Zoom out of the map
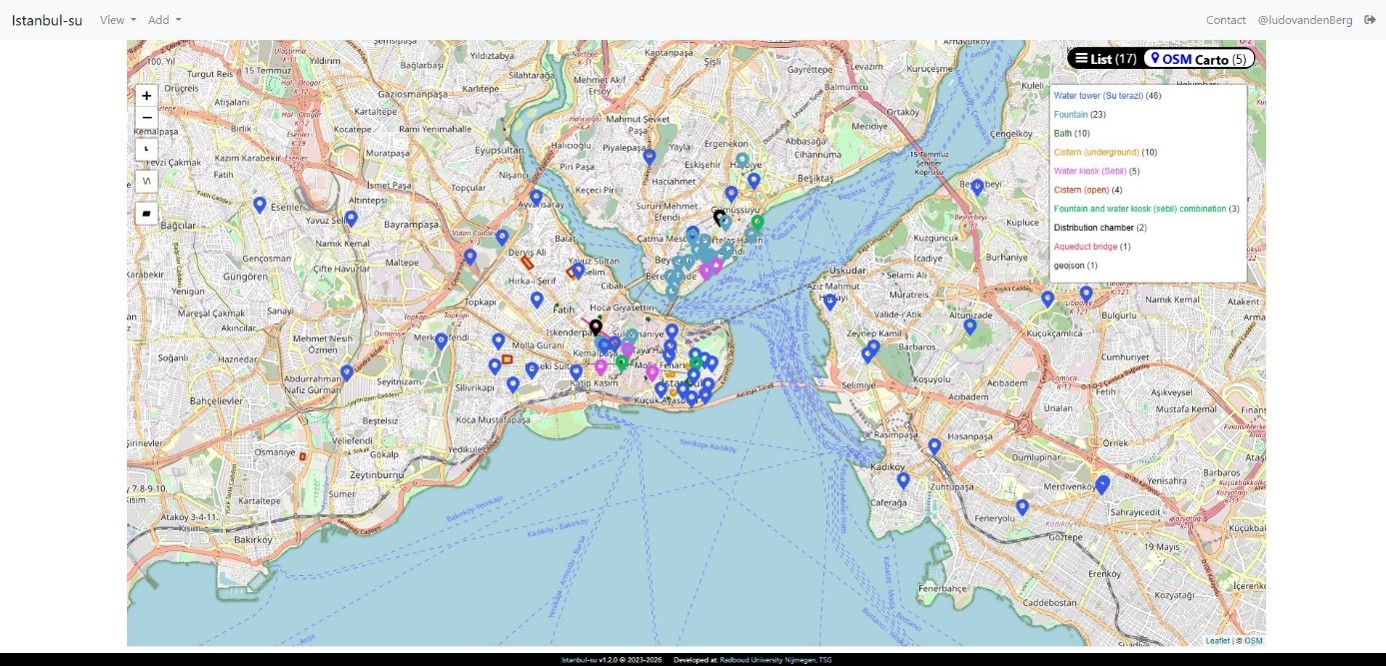Screen dimensions: 1386x666 click(x=147, y=118)
